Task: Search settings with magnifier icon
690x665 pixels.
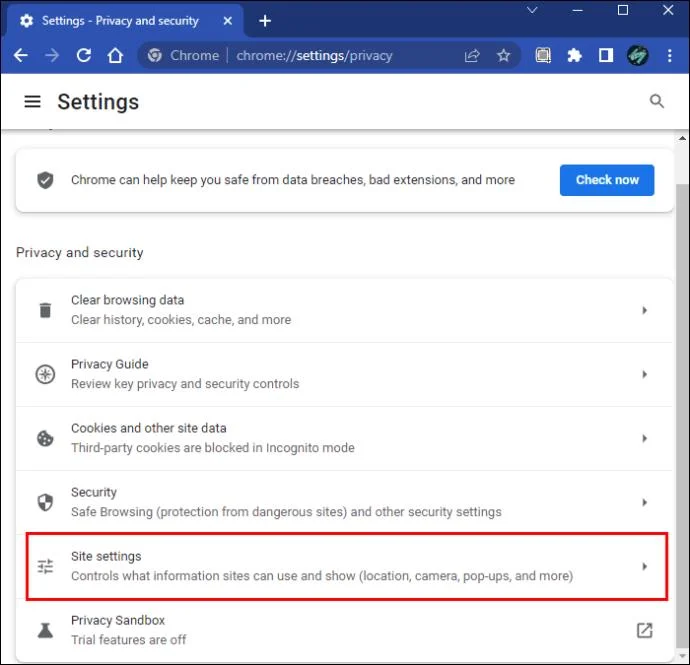Action: point(657,101)
